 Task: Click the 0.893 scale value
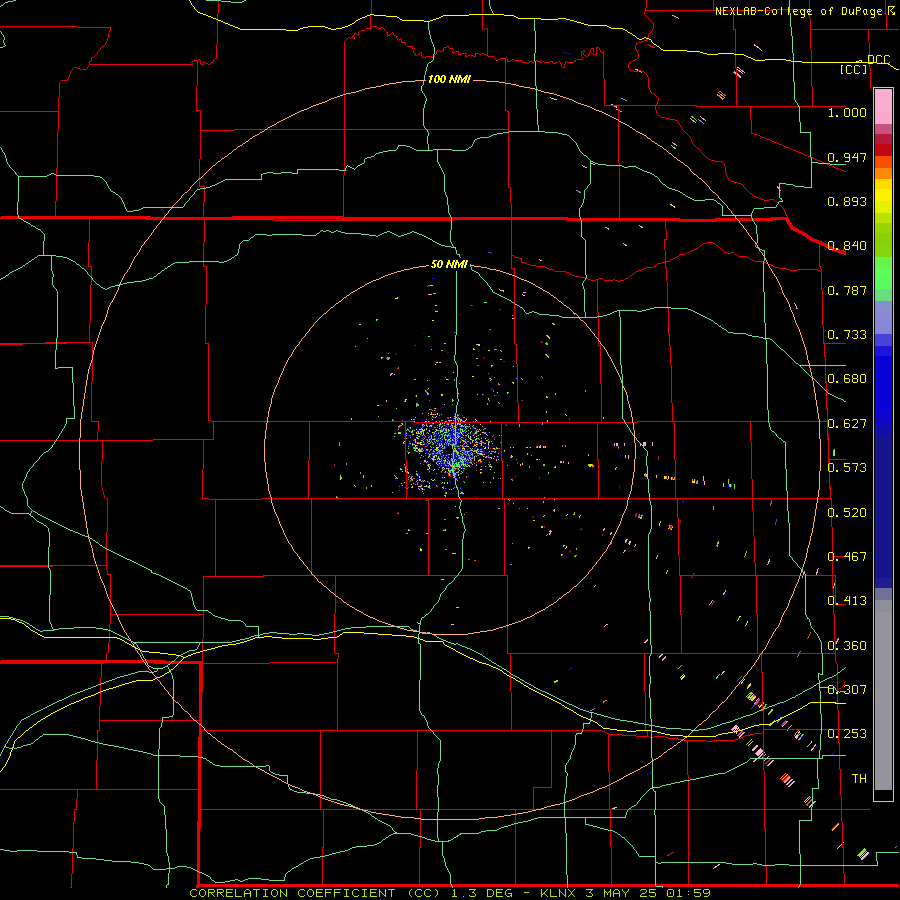pyautogui.click(x=847, y=201)
